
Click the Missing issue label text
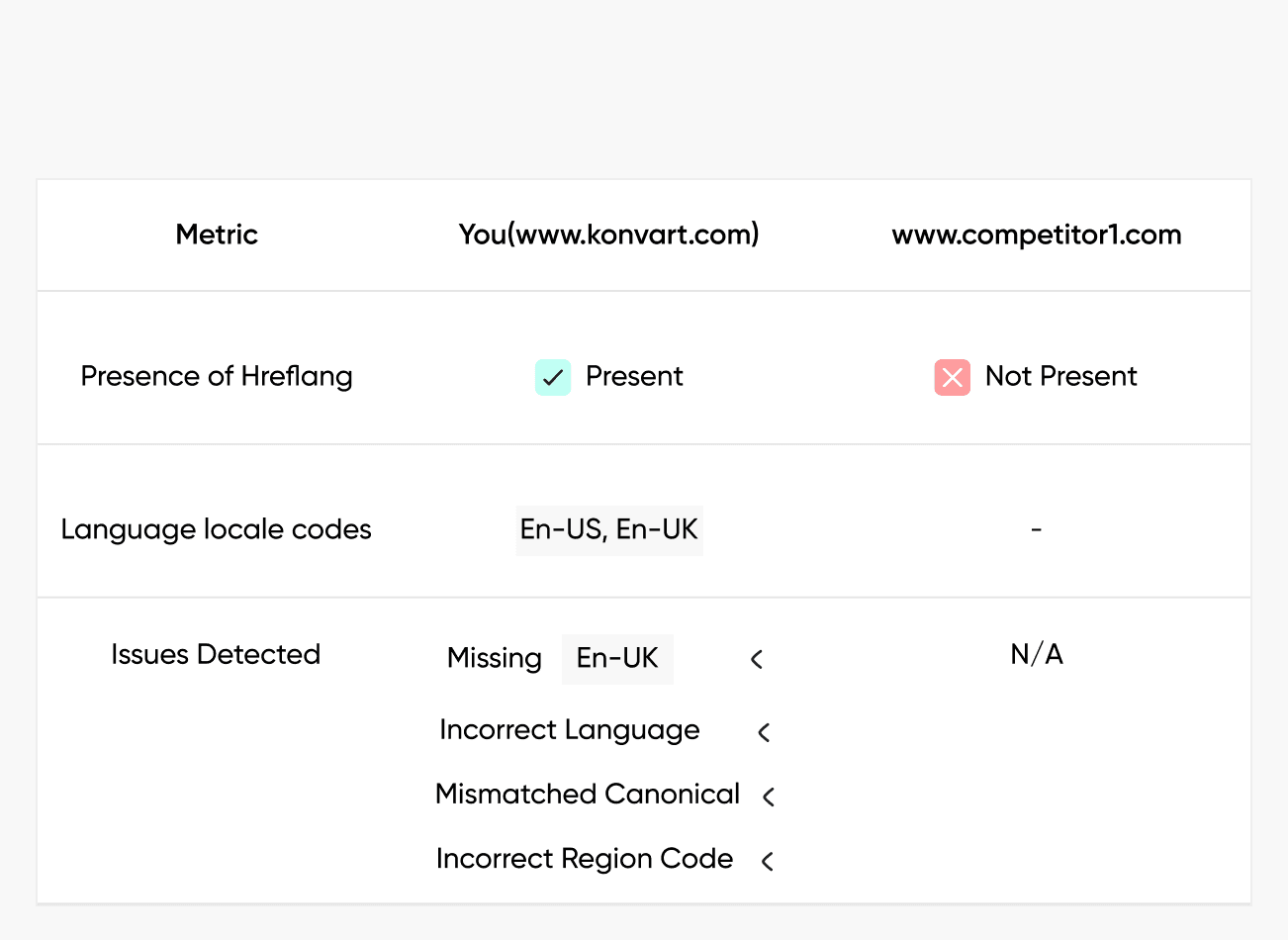[495, 659]
